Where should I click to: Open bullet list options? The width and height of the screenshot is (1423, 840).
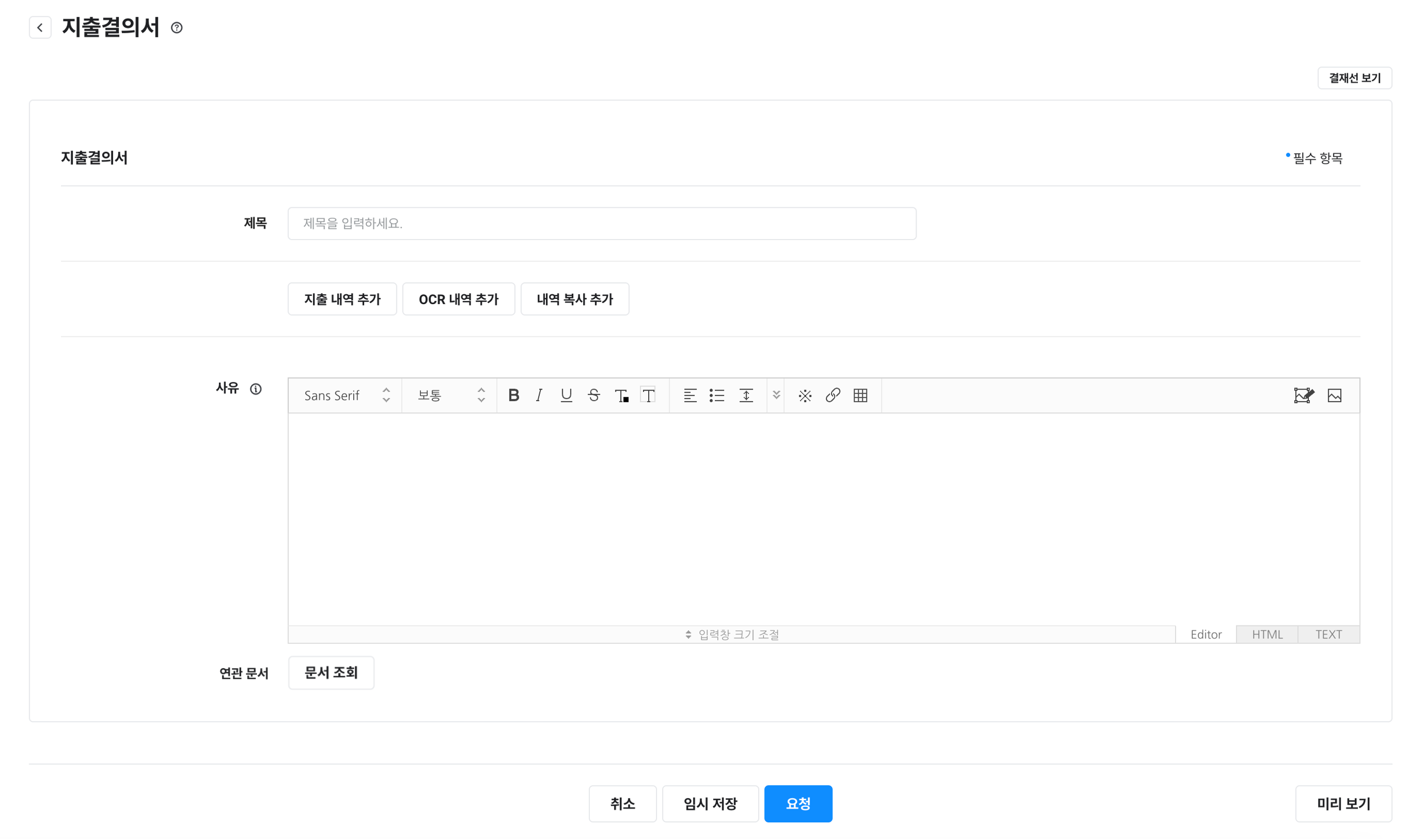pos(717,395)
